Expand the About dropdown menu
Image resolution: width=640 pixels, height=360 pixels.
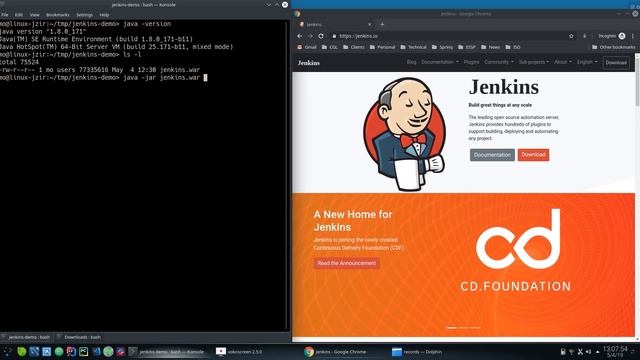tap(563, 62)
